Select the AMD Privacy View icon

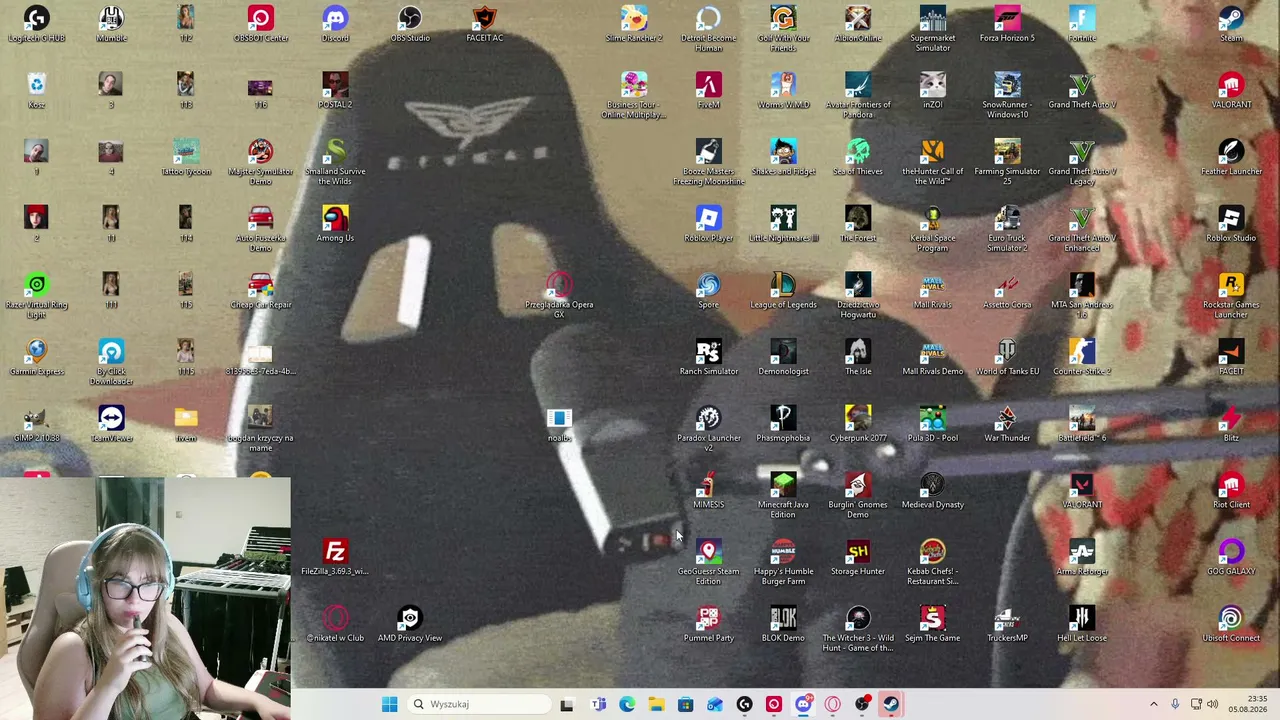(409, 625)
